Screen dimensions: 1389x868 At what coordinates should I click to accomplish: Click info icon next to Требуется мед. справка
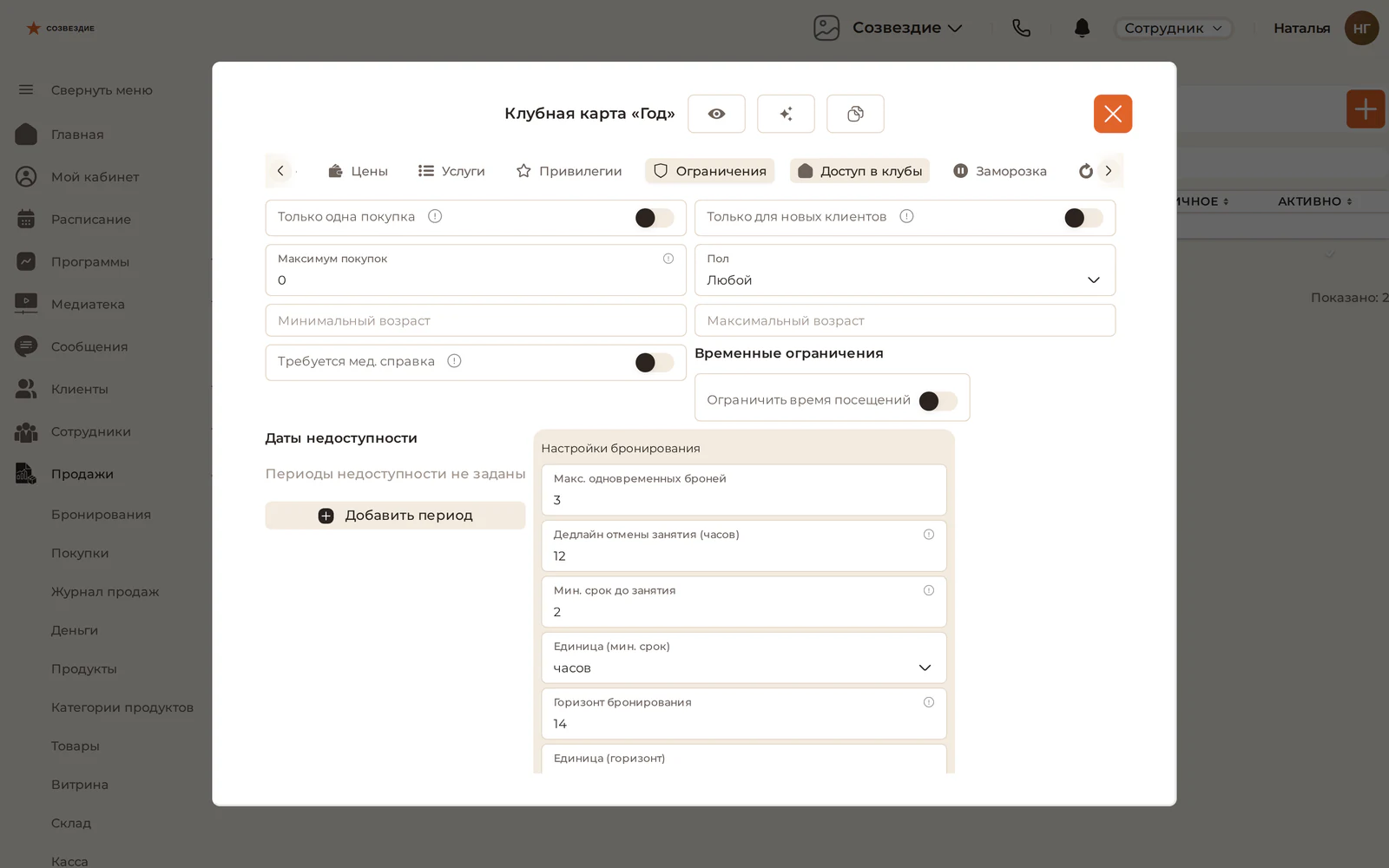[x=454, y=361]
